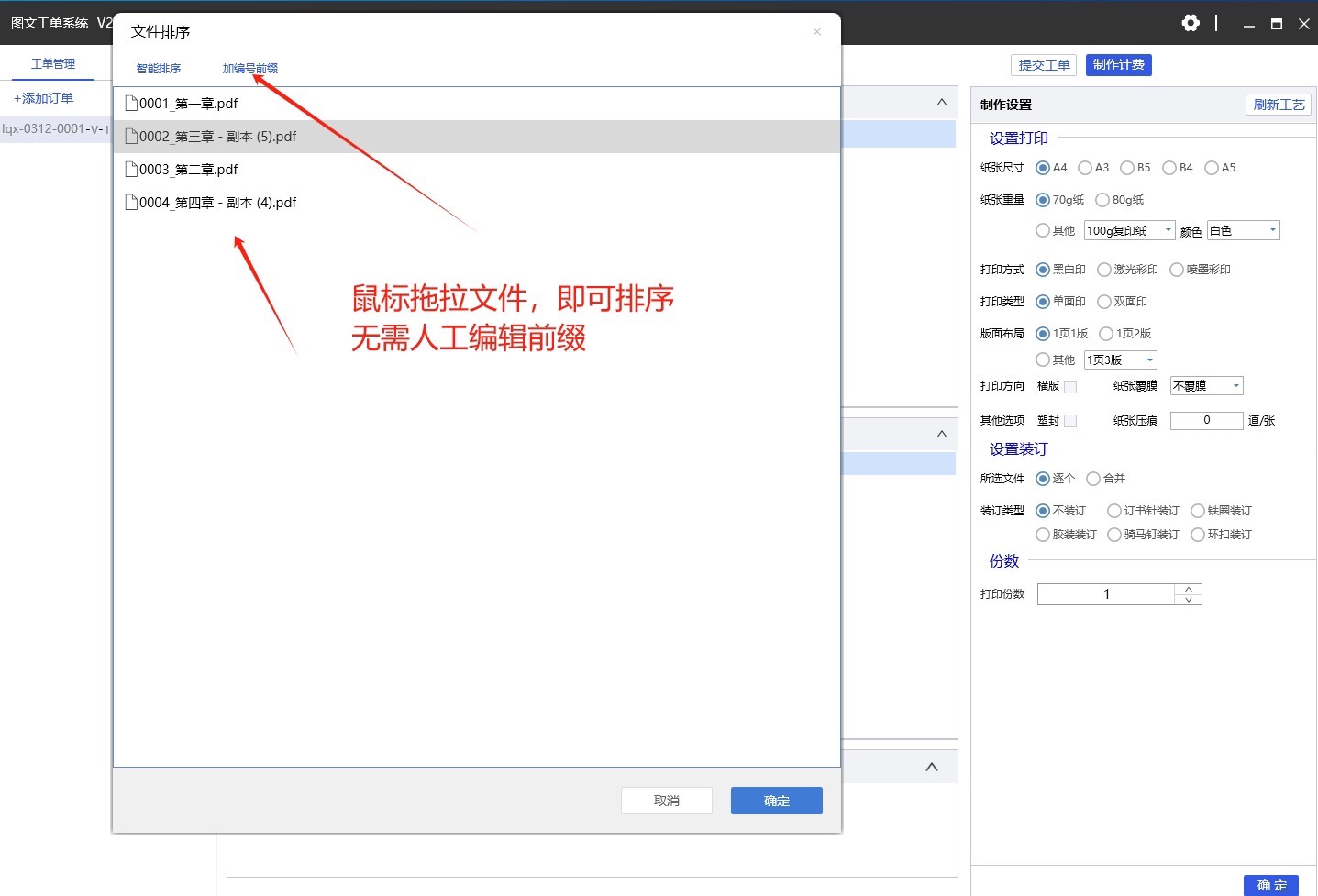Open settings via the gear icon
This screenshot has width=1318, height=896.
click(x=1191, y=23)
